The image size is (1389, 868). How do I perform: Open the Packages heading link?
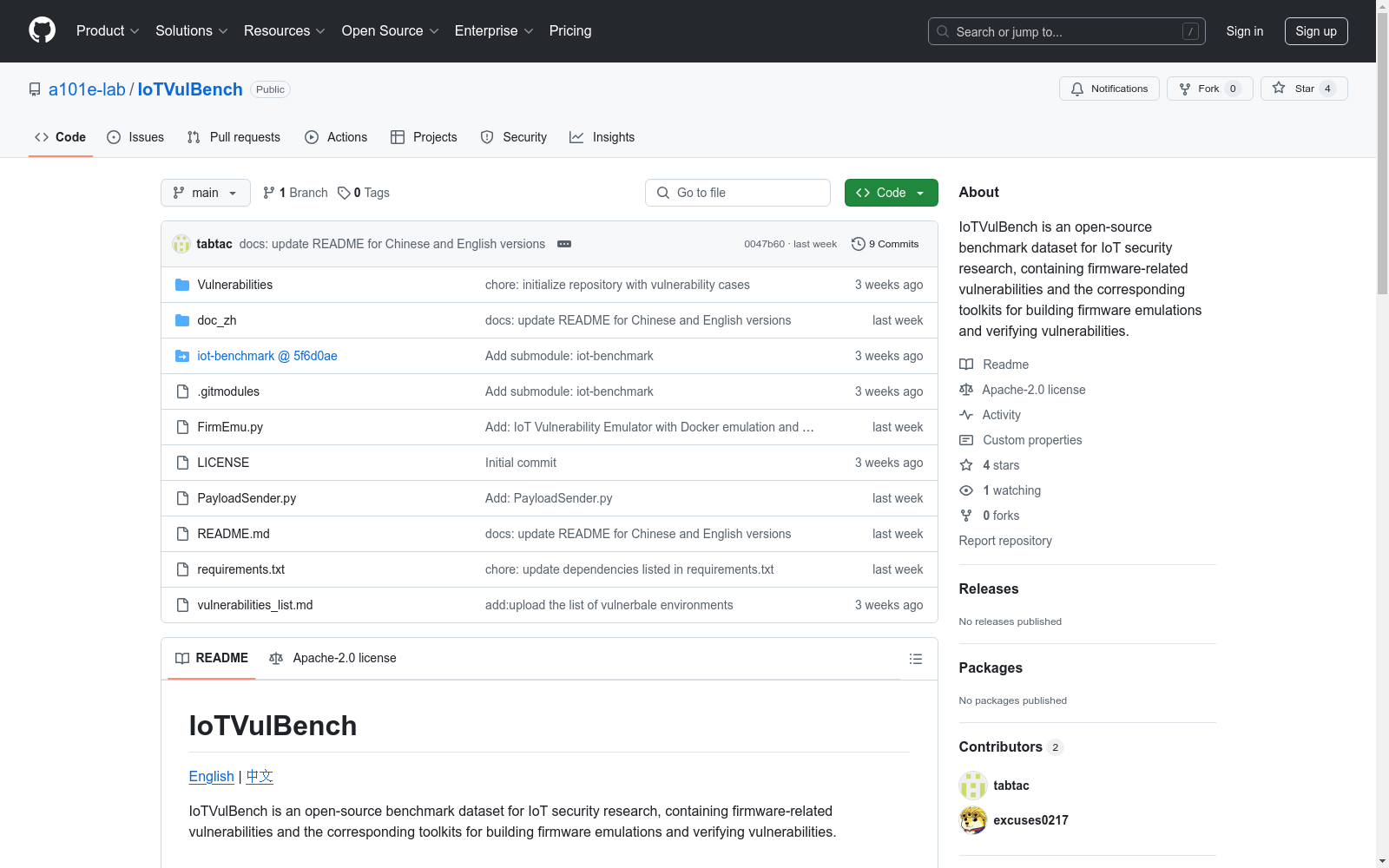click(x=991, y=667)
